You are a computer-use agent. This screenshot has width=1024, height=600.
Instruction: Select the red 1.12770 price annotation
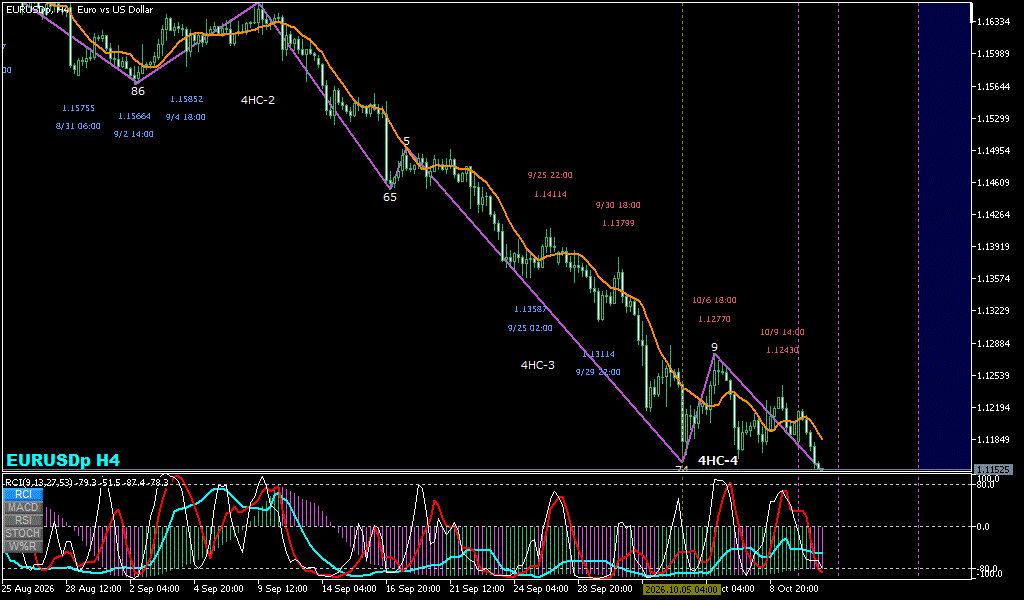[x=714, y=319]
